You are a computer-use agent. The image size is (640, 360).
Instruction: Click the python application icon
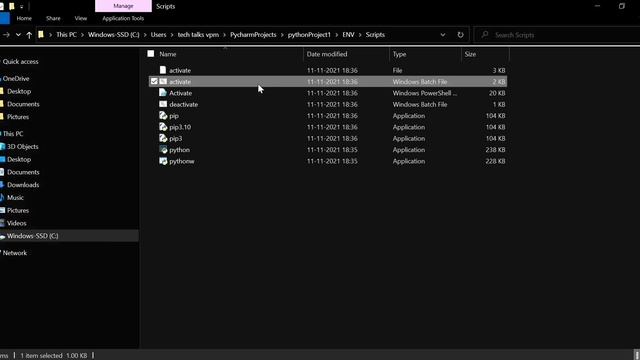163,150
